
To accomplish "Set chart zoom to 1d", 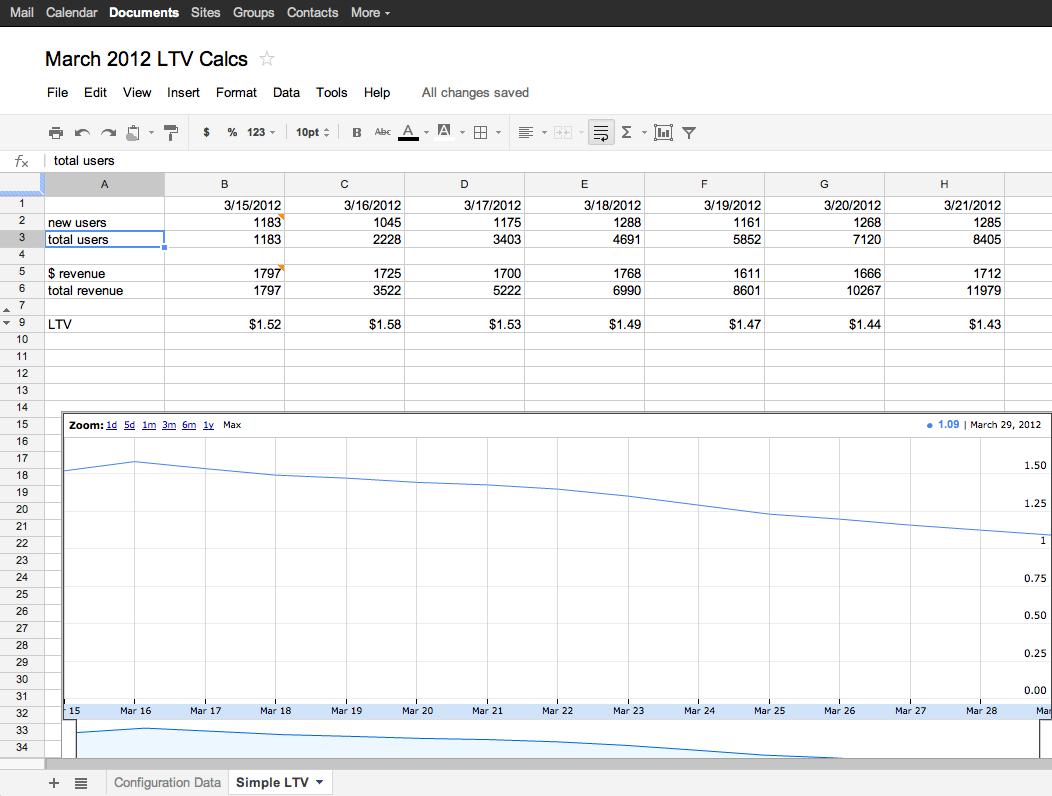I will point(111,425).
